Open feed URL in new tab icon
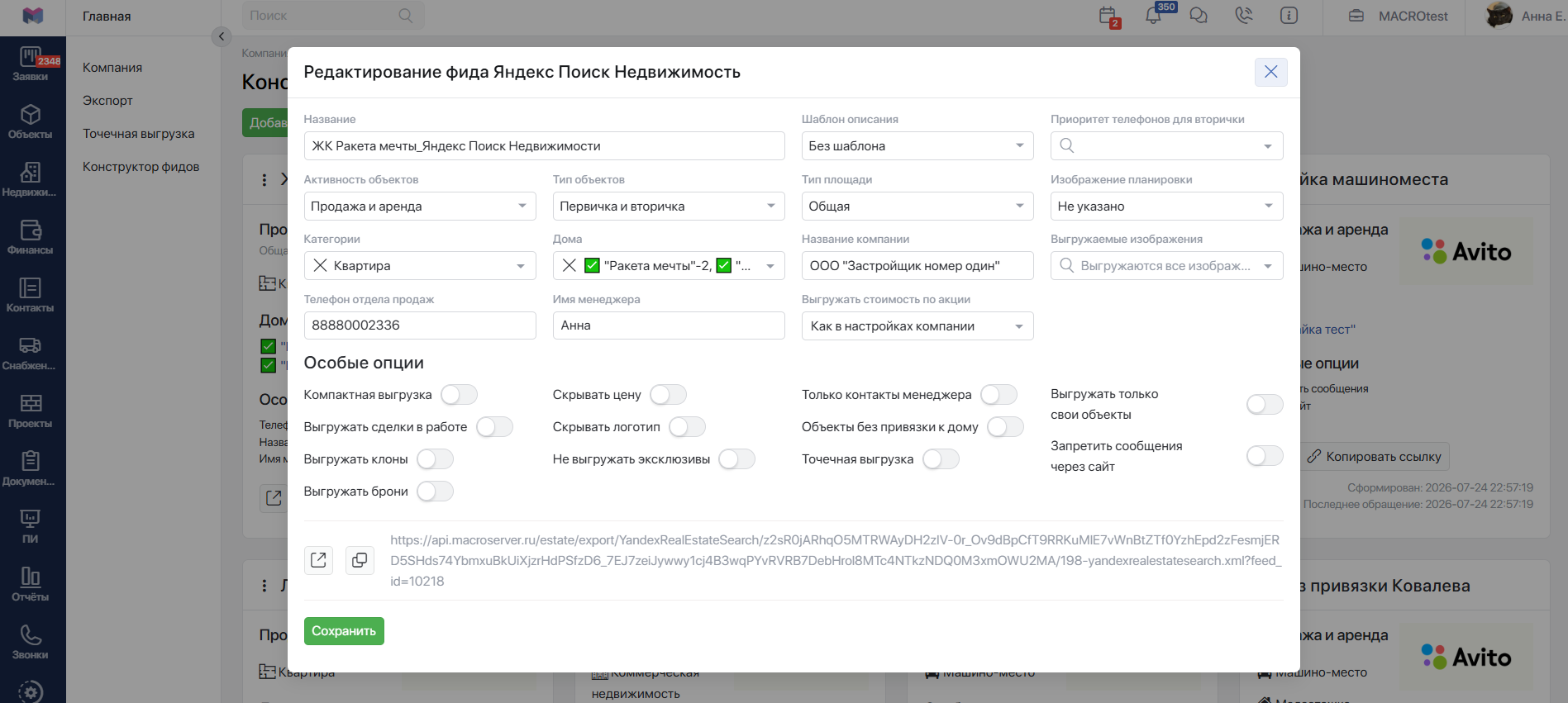The height and width of the screenshot is (703, 1568). click(318, 560)
